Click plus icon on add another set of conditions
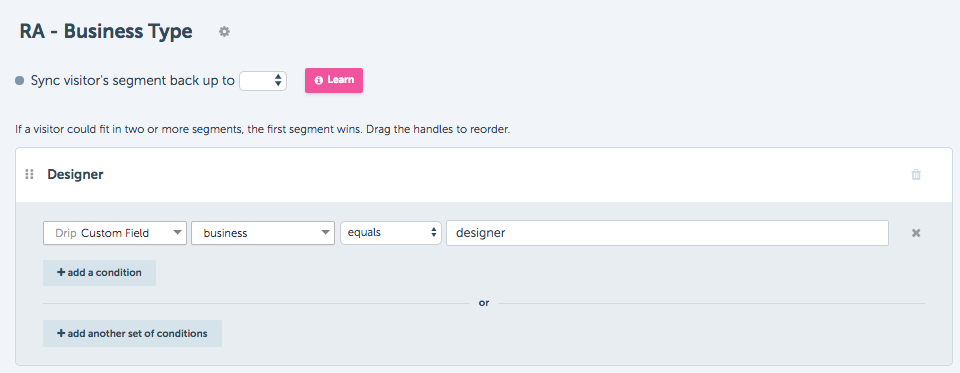This screenshot has width=960, height=373. 61,334
